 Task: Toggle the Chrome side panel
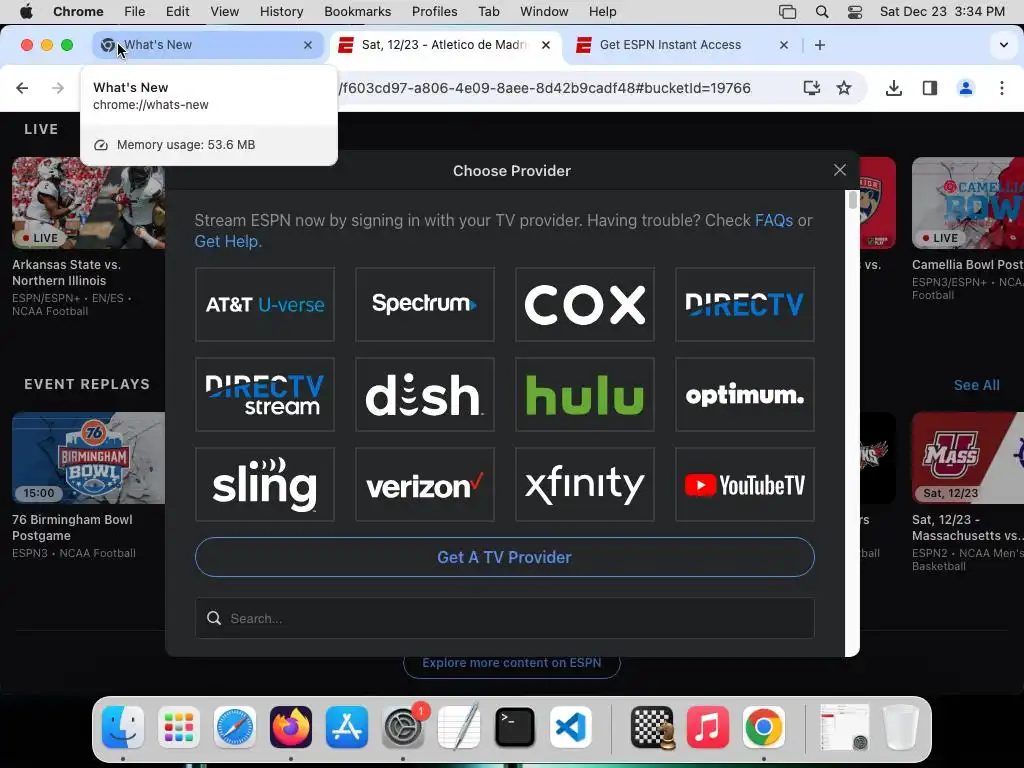[930, 88]
